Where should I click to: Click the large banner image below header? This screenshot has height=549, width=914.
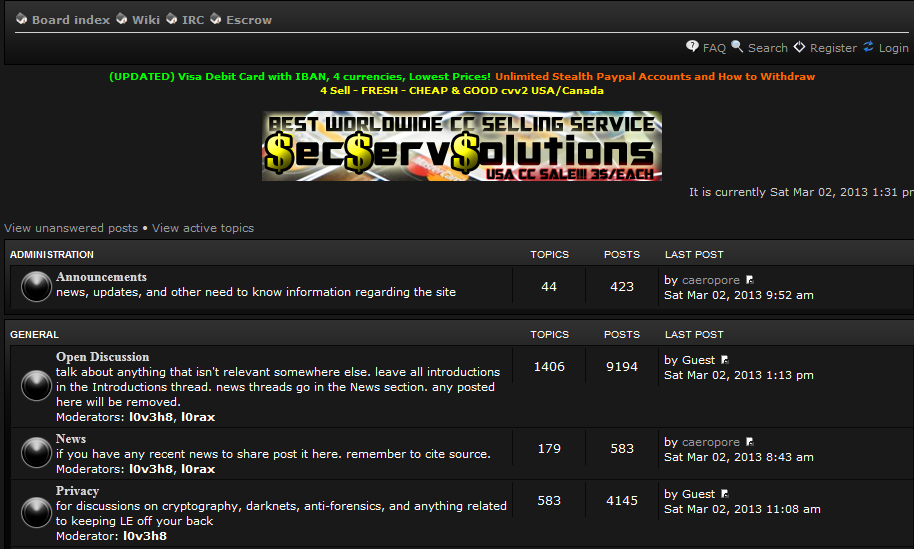point(462,146)
